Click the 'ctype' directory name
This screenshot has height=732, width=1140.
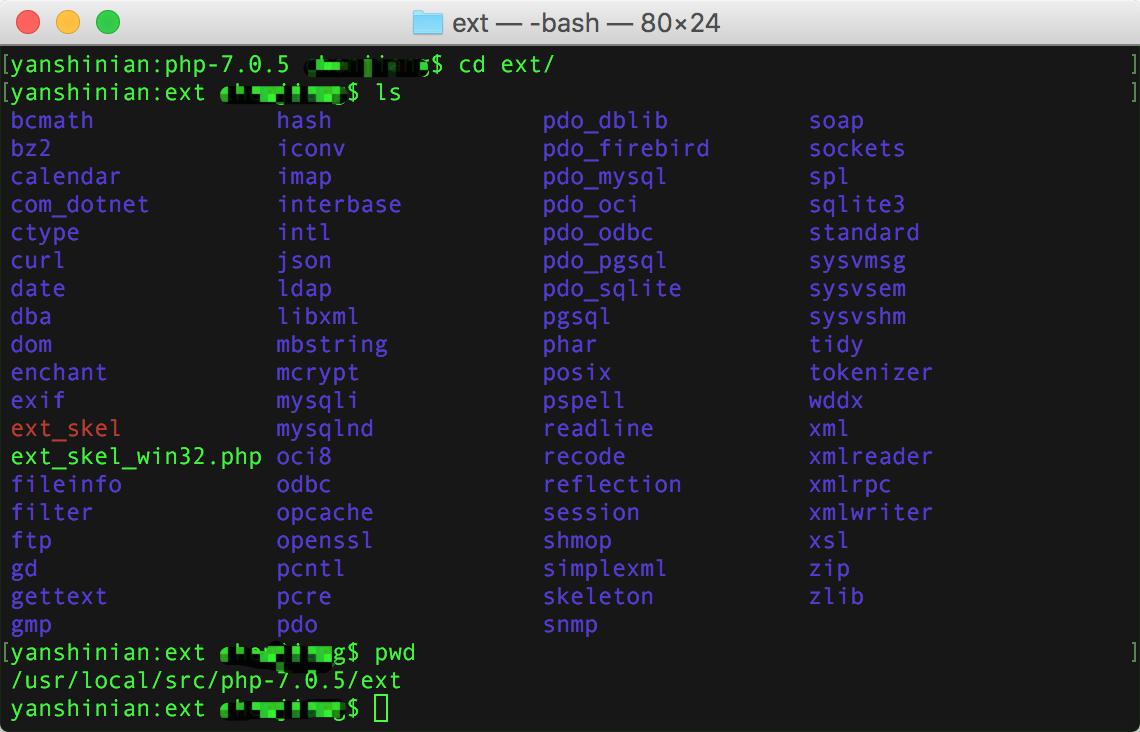pos(45,233)
